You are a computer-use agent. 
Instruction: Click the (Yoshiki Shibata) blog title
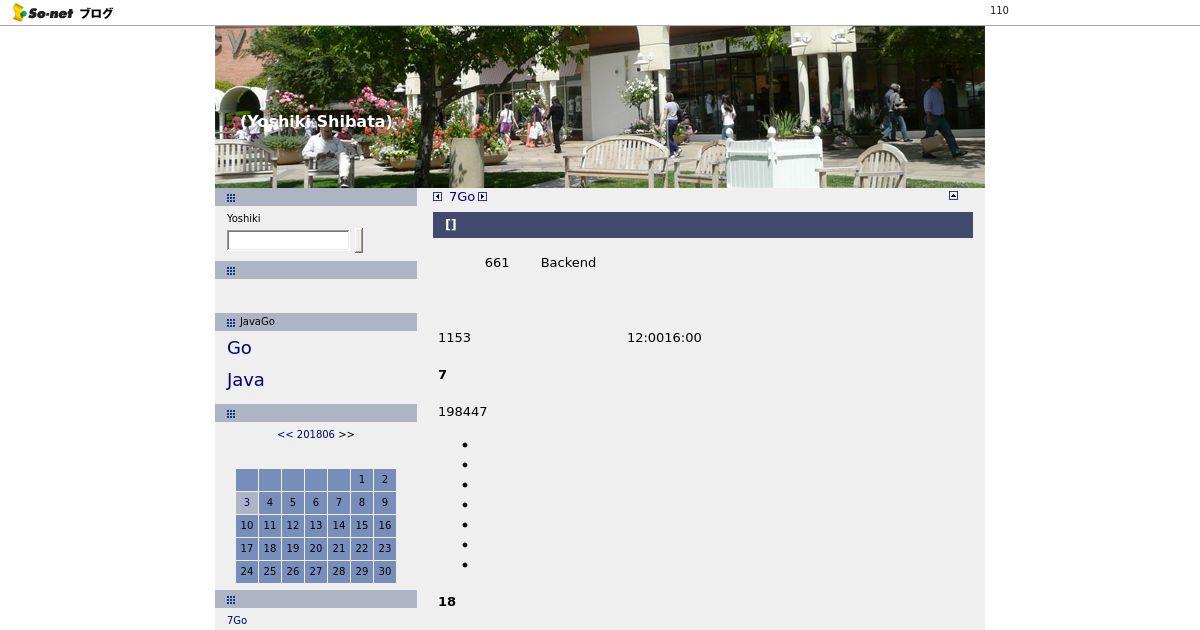coord(316,122)
